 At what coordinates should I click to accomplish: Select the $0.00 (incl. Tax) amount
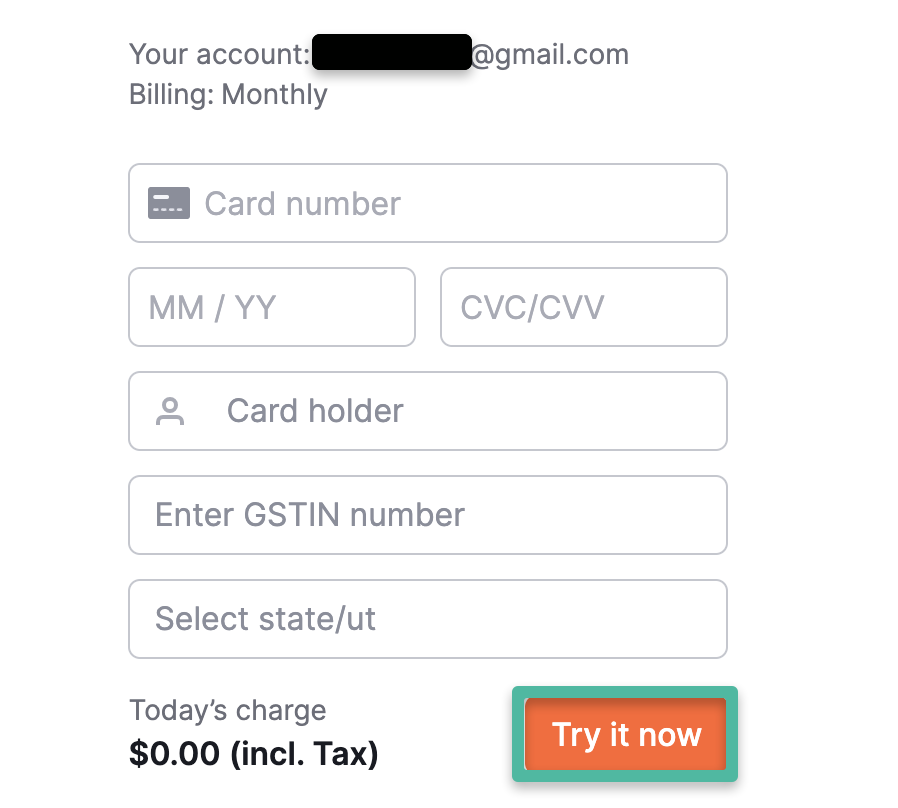click(x=253, y=752)
